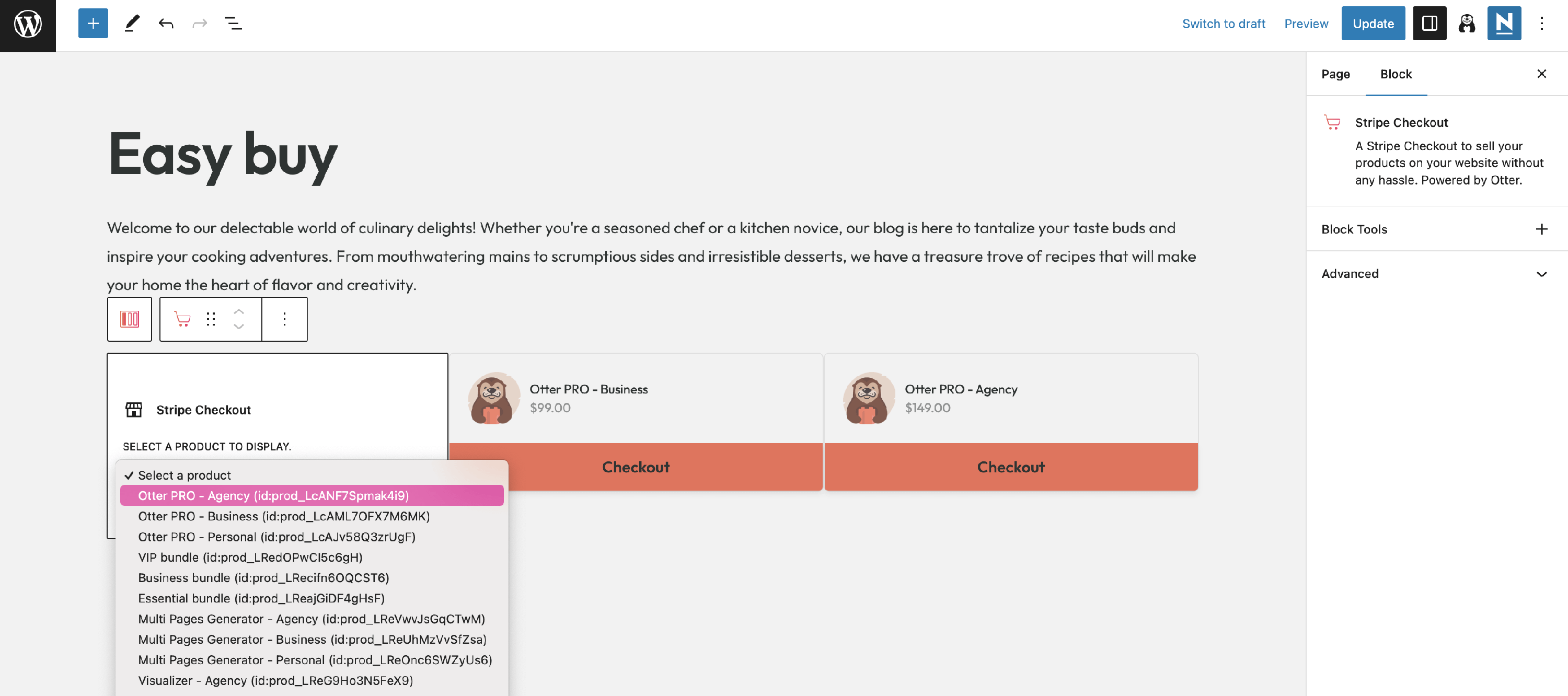1568x696 pixels.
Task: Click the Undo arrow icon
Action: 166,24
